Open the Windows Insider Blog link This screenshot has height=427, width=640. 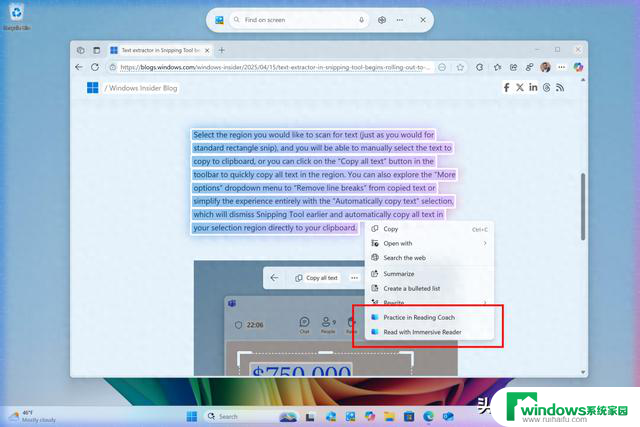(x=141, y=88)
